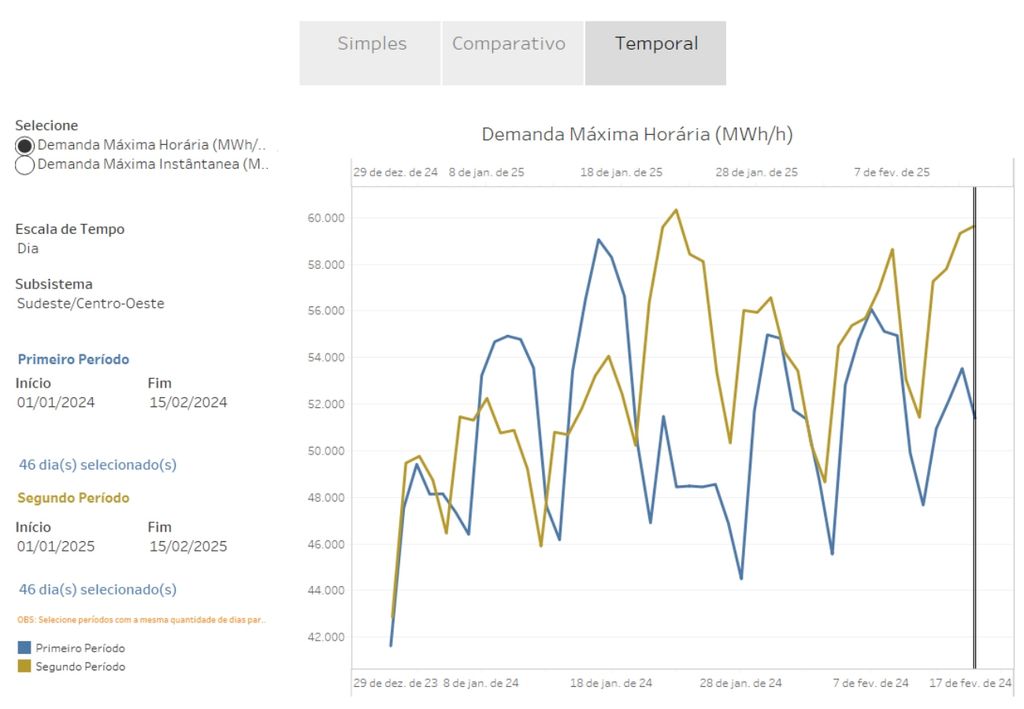Click the Segundo Período legend label
1024x709 pixels.
pyautogui.click(x=81, y=667)
